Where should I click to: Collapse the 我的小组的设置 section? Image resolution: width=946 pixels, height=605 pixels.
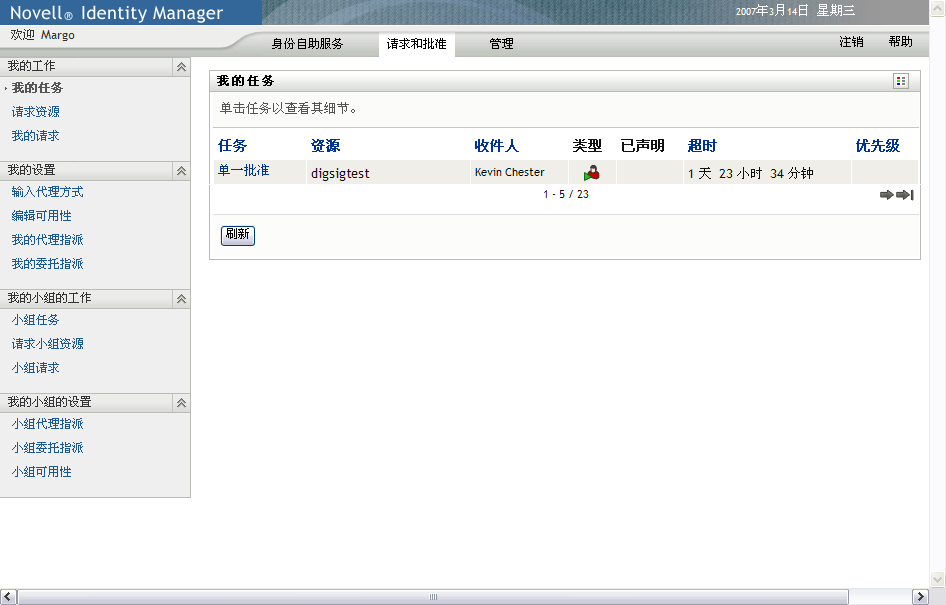tap(181, 402)
